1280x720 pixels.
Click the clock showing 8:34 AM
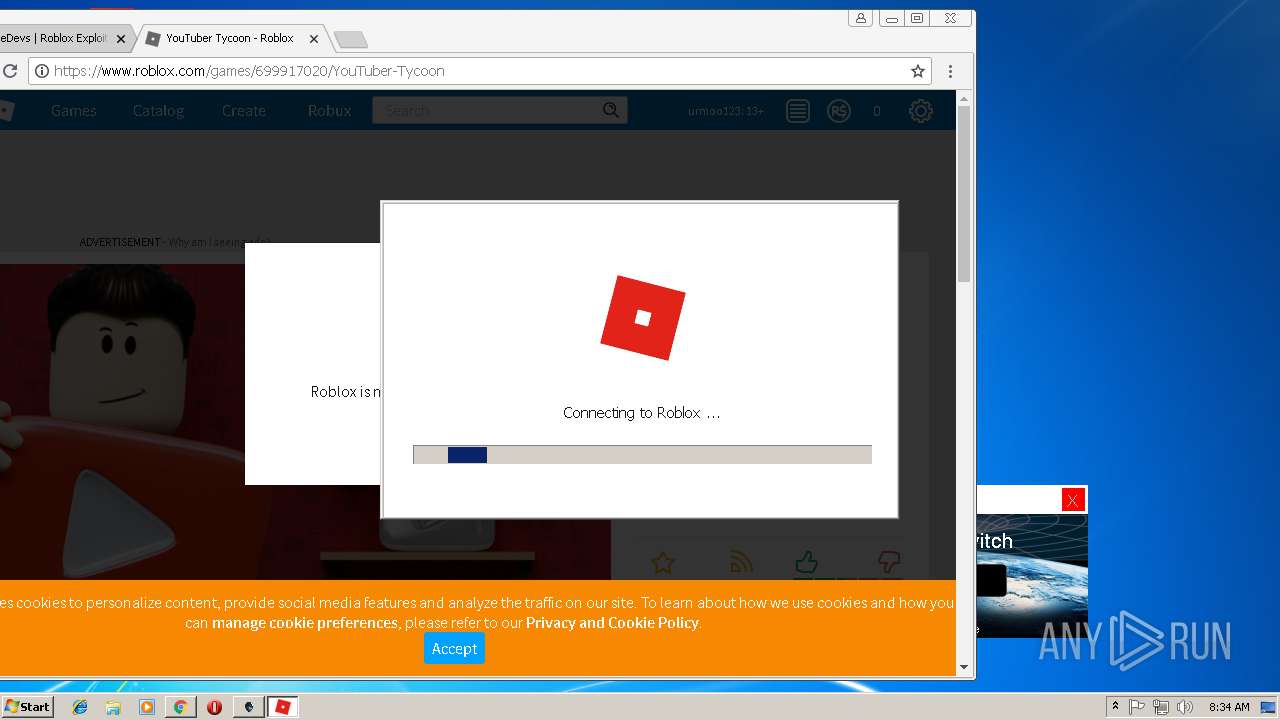tap(1228, 707)
